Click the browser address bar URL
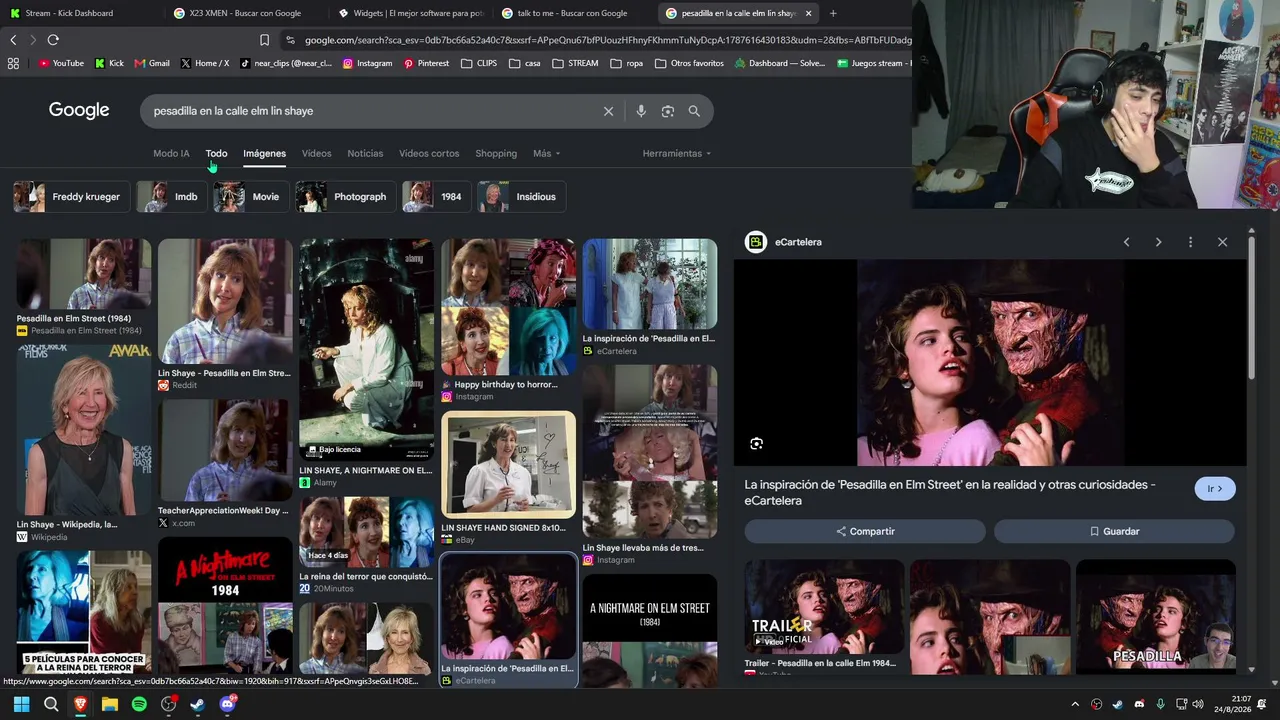 [608, 40]
